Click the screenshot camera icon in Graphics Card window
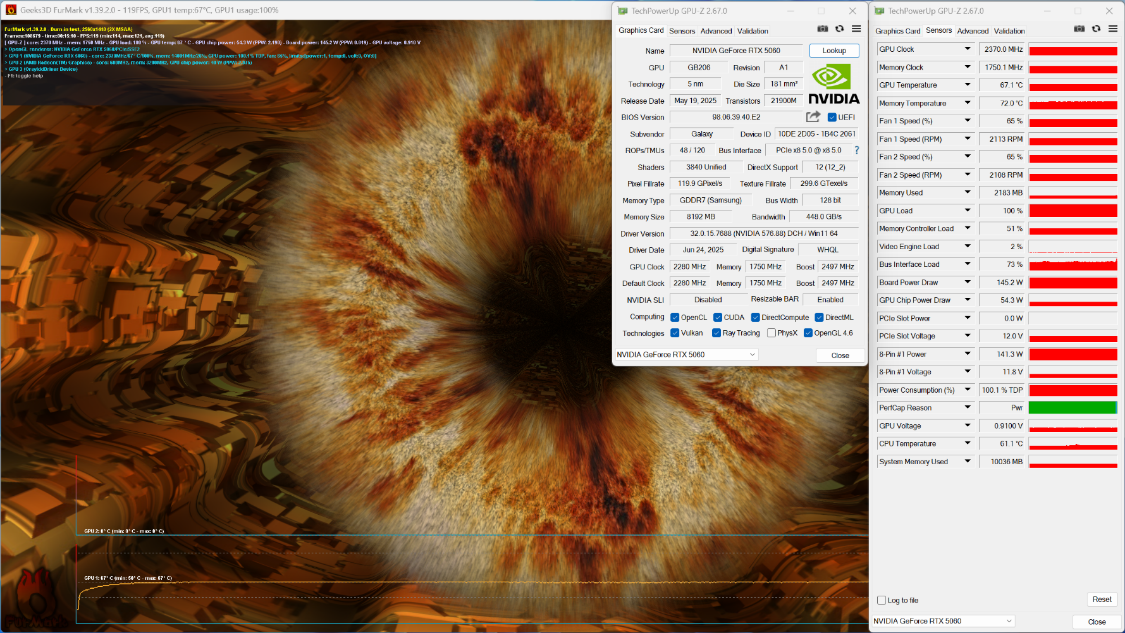Viewport: 1125px width, 633px height. pos(822,29)
